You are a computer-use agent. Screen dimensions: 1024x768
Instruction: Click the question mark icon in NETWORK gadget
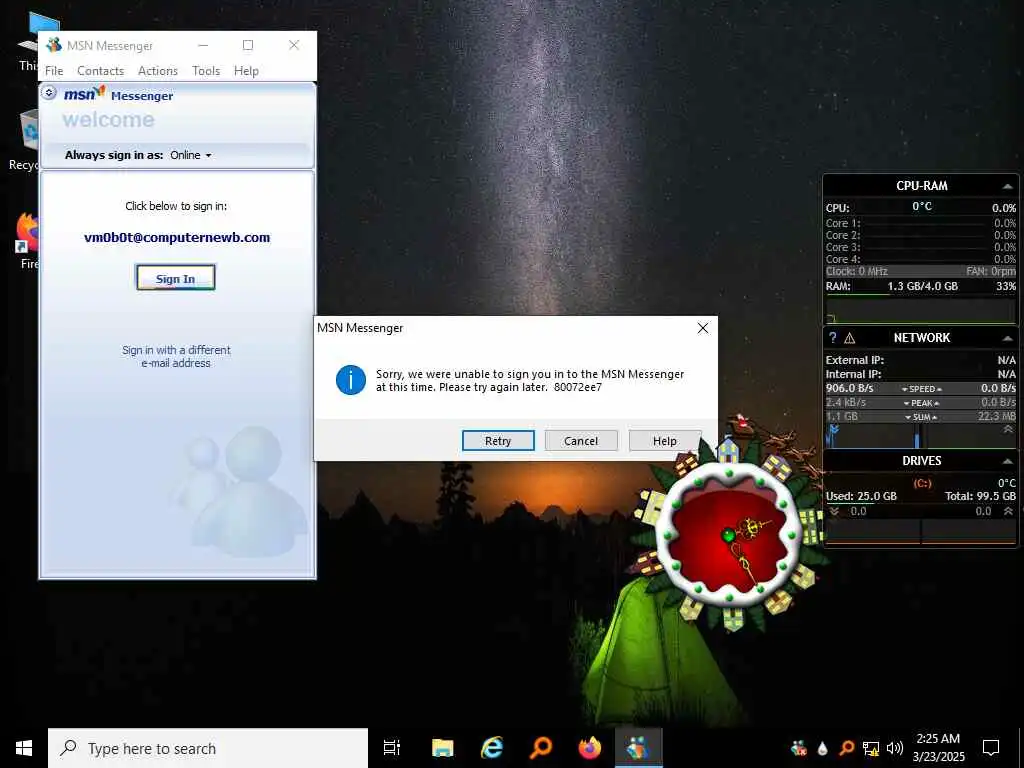tap(833, 338)
